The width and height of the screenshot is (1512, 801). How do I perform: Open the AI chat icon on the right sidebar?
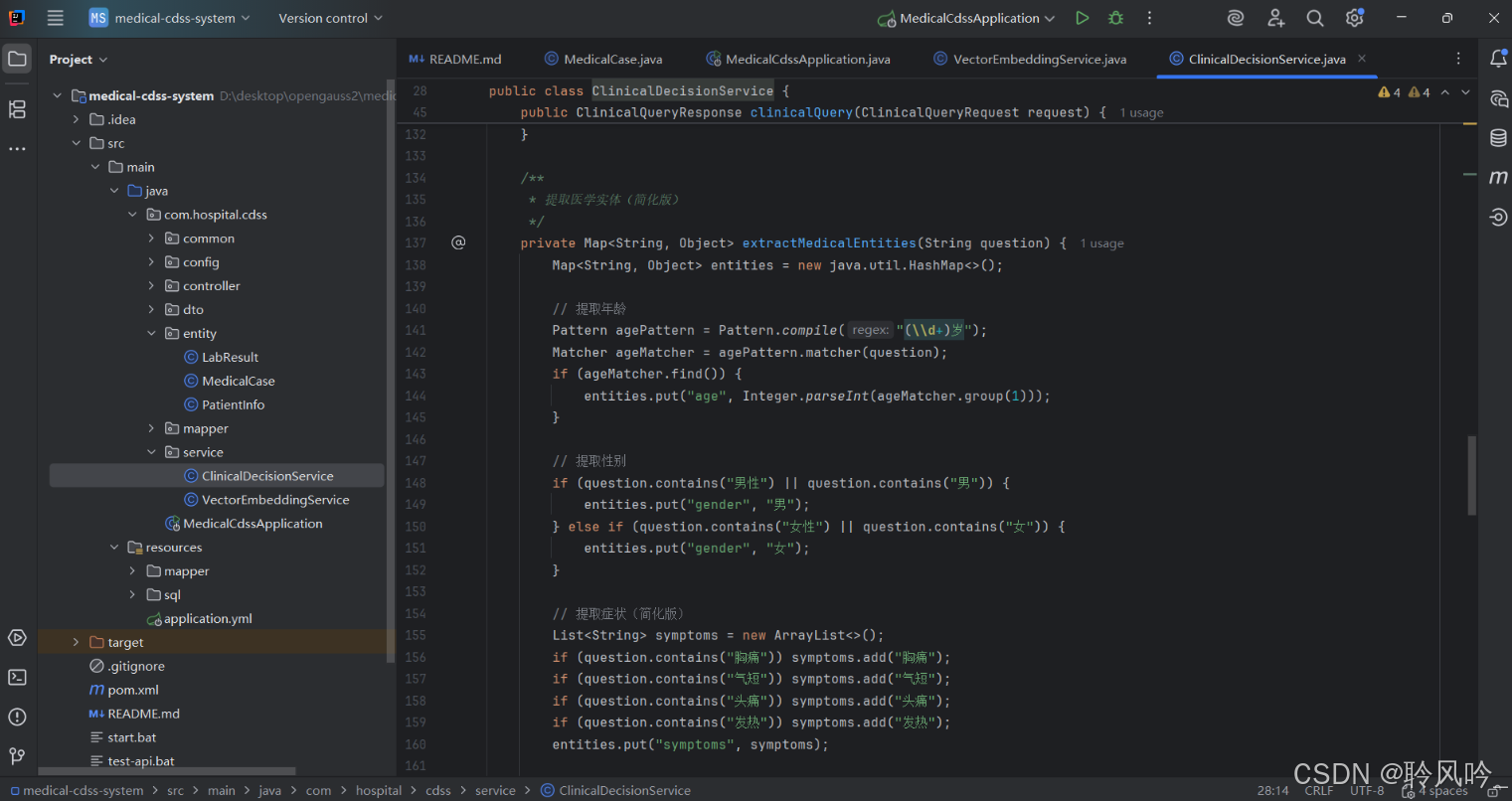point(1498,98)
